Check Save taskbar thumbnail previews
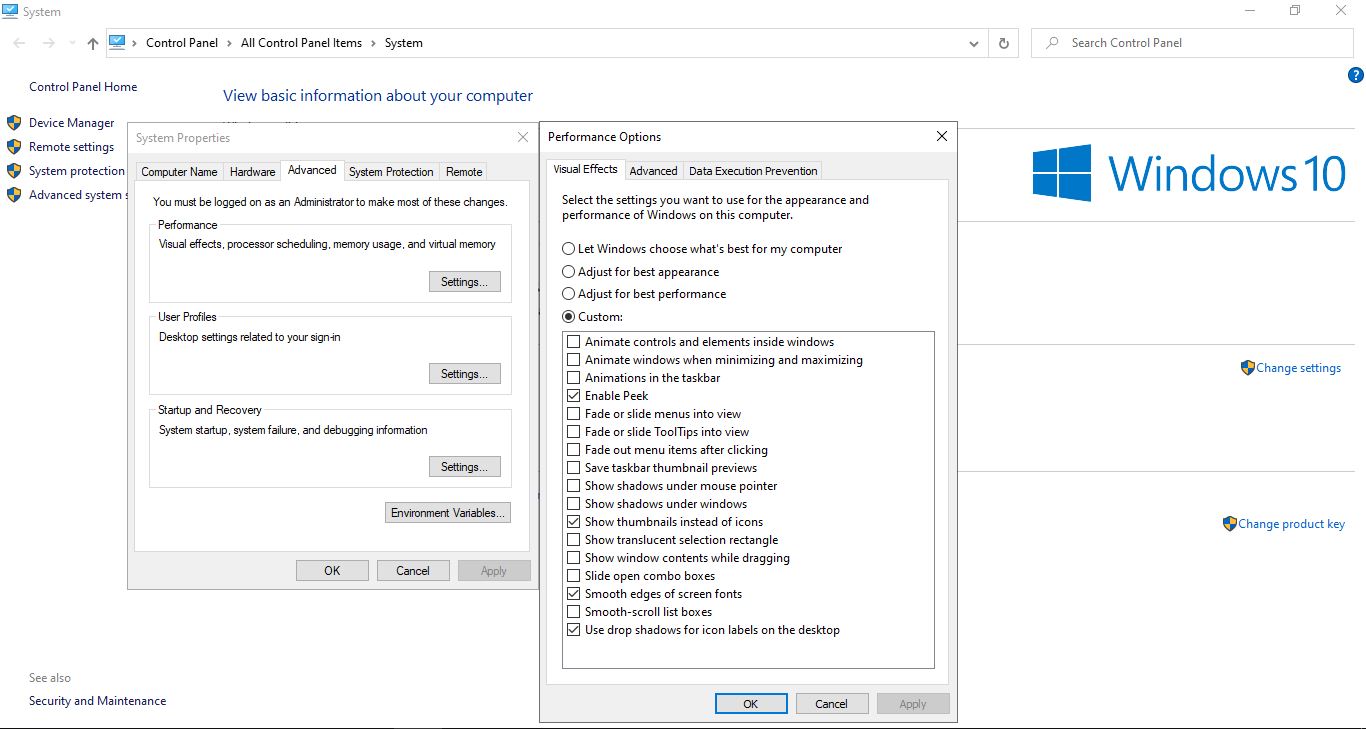The image size is (1366, 729). 574,468
